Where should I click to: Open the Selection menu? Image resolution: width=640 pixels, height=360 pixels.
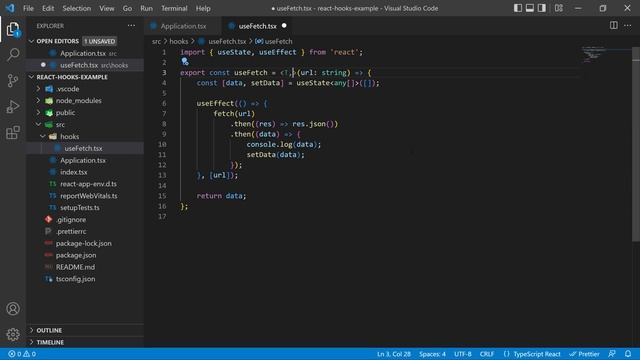76,8
